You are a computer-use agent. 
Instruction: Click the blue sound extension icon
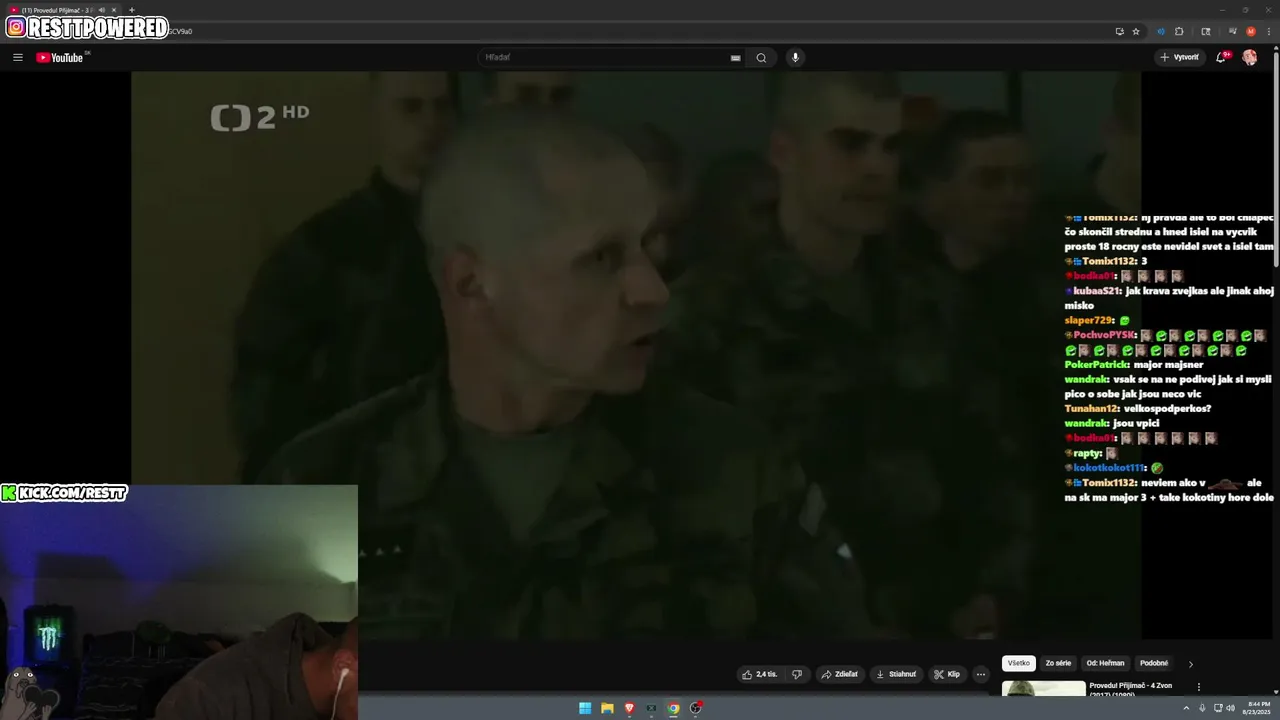(x=1161, y=31)
